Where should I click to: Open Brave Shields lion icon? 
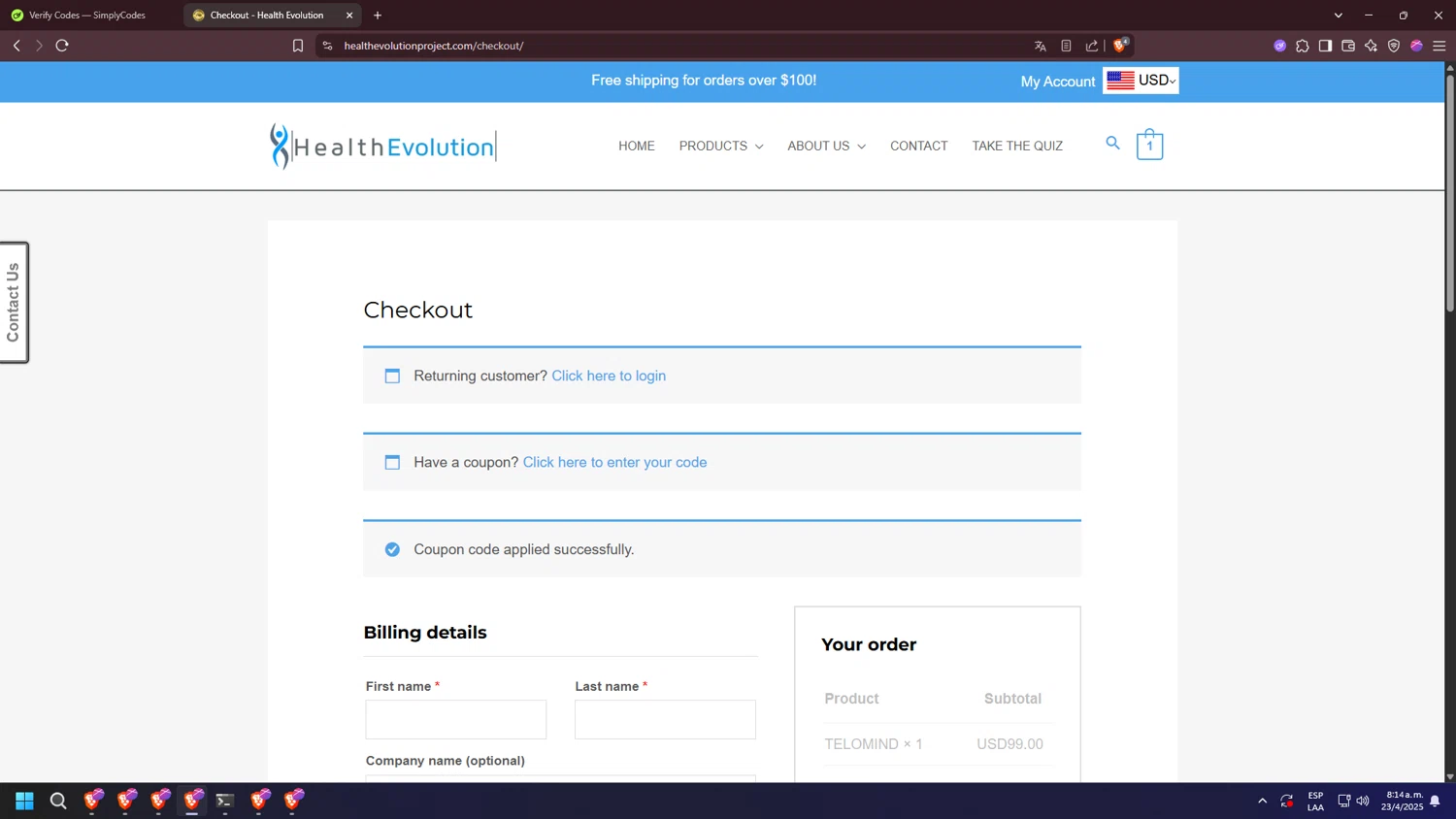pyautogui.click(x=1121, y=45)
